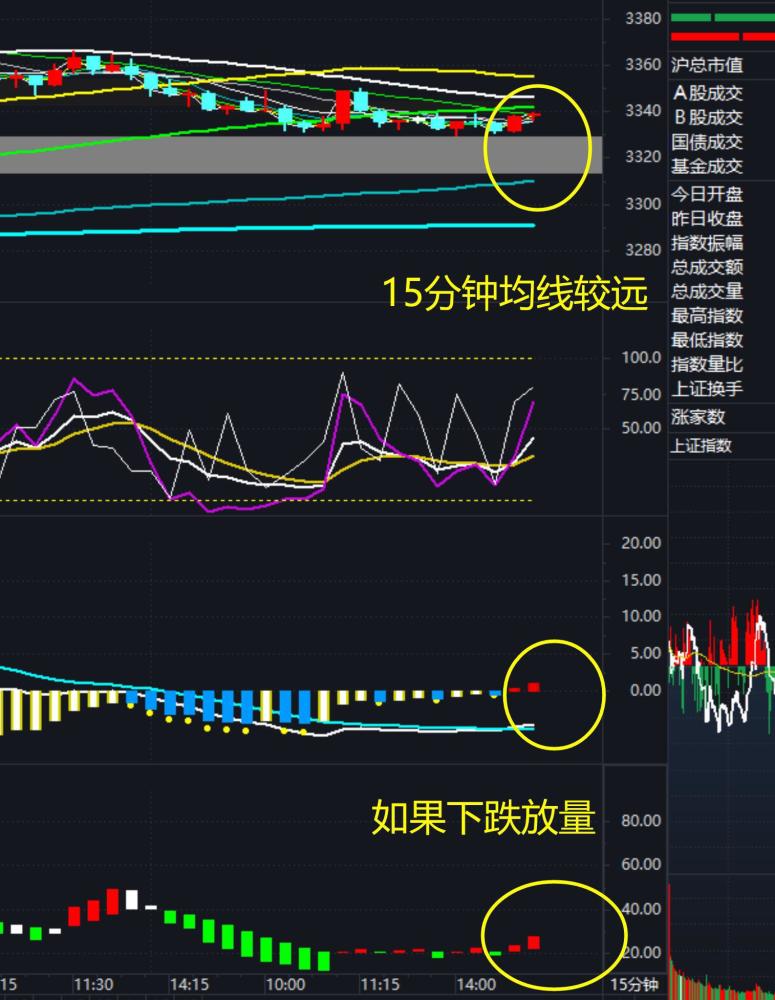The height and width of the screenshot is (1000, 775).
Task: Click the 50.00 oscillator axis value
Action: 642,428
